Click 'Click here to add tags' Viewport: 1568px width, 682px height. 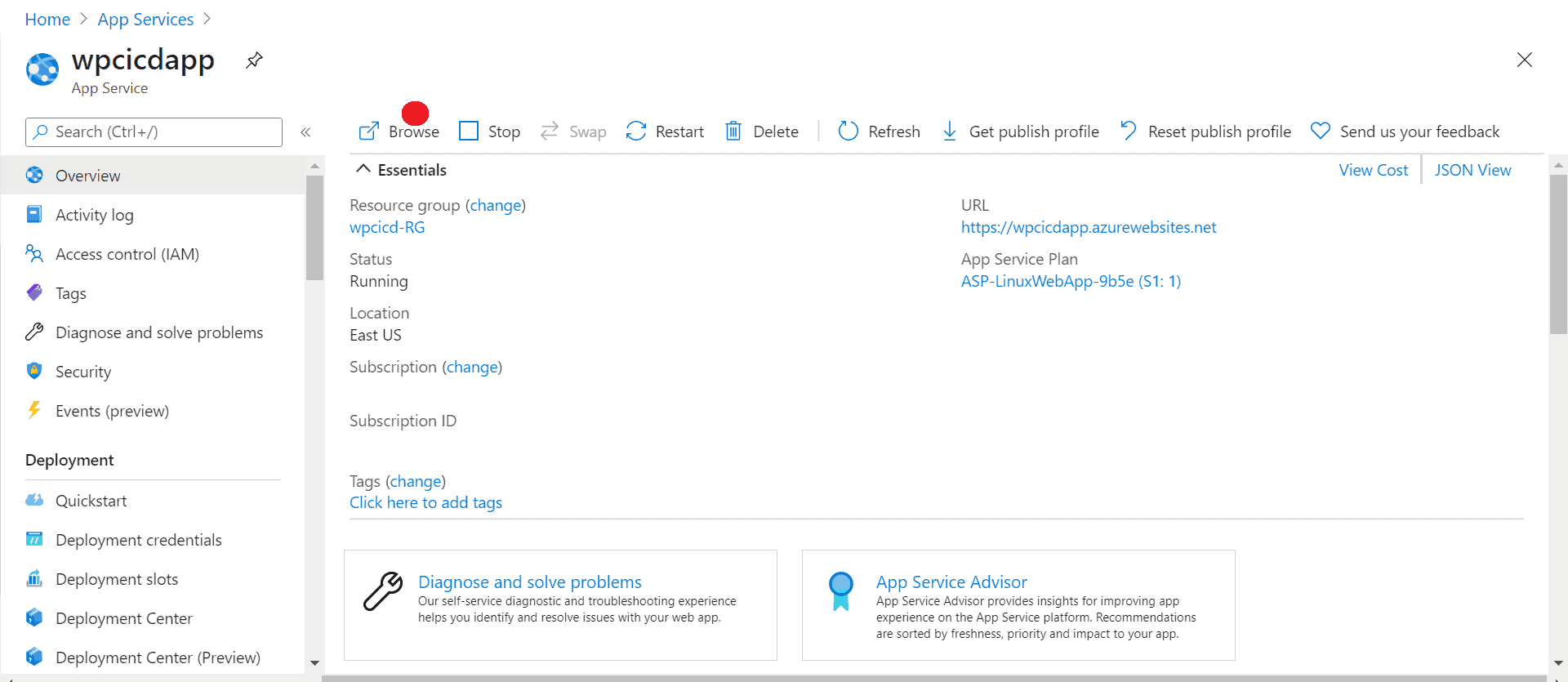(425, 502)
